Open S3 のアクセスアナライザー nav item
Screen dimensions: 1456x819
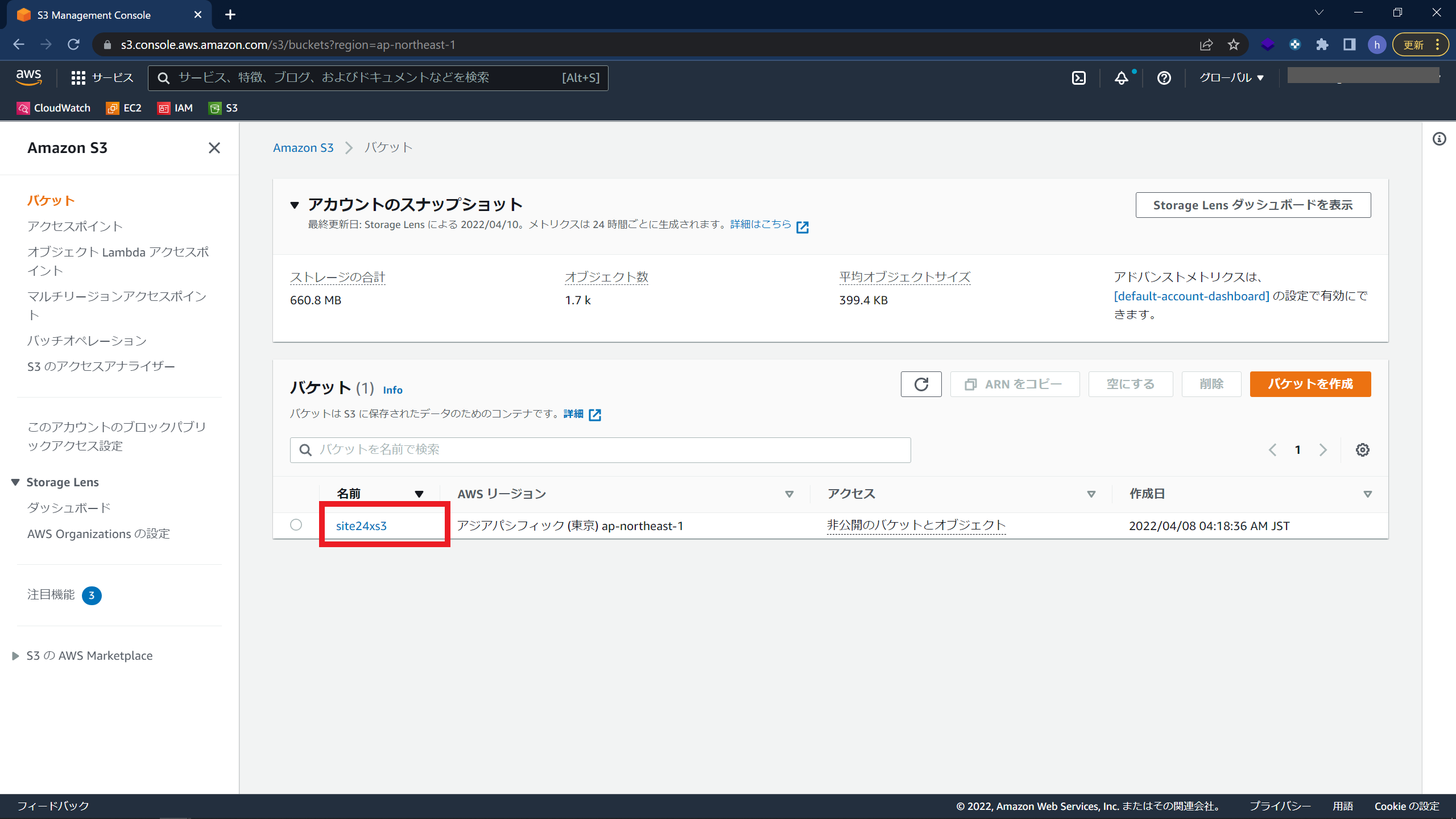click(x=101, y=366)
